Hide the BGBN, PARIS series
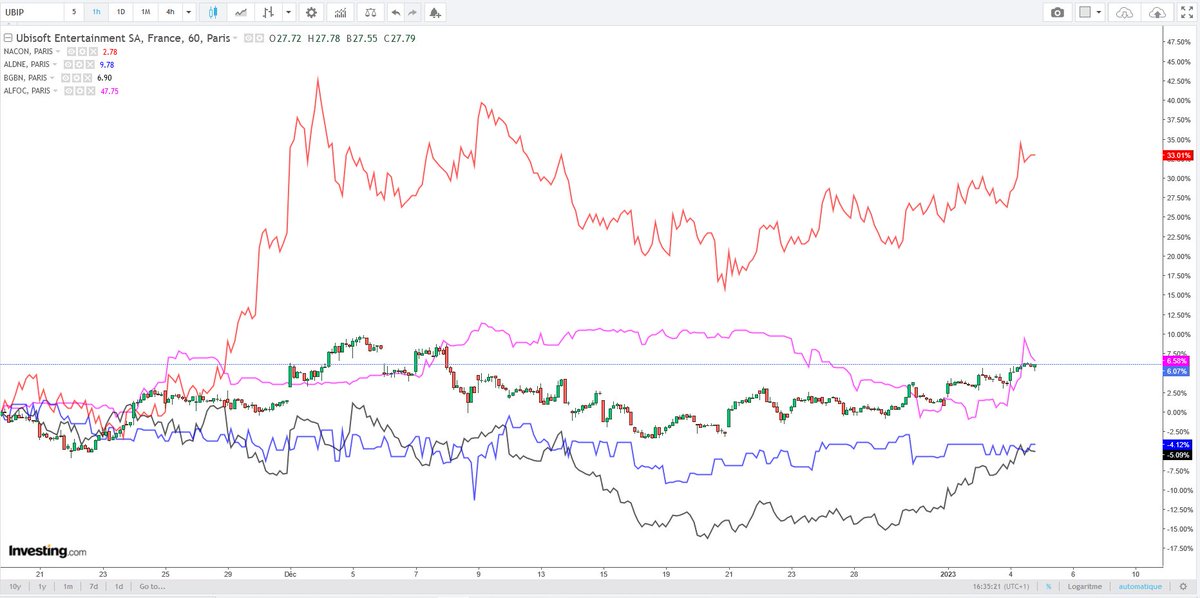The image size is (1200, 598). [x=67, y=78]
